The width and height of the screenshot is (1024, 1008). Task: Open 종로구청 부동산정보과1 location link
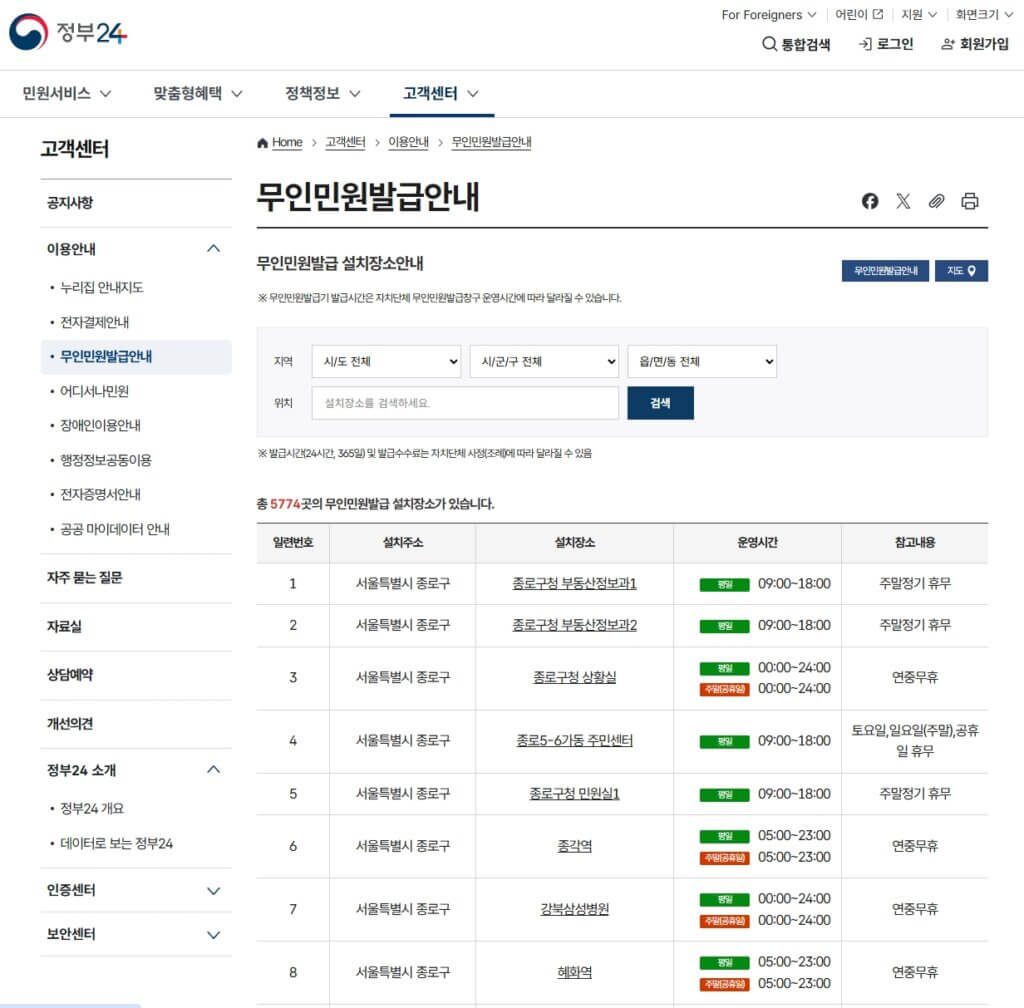coord(574,583)
